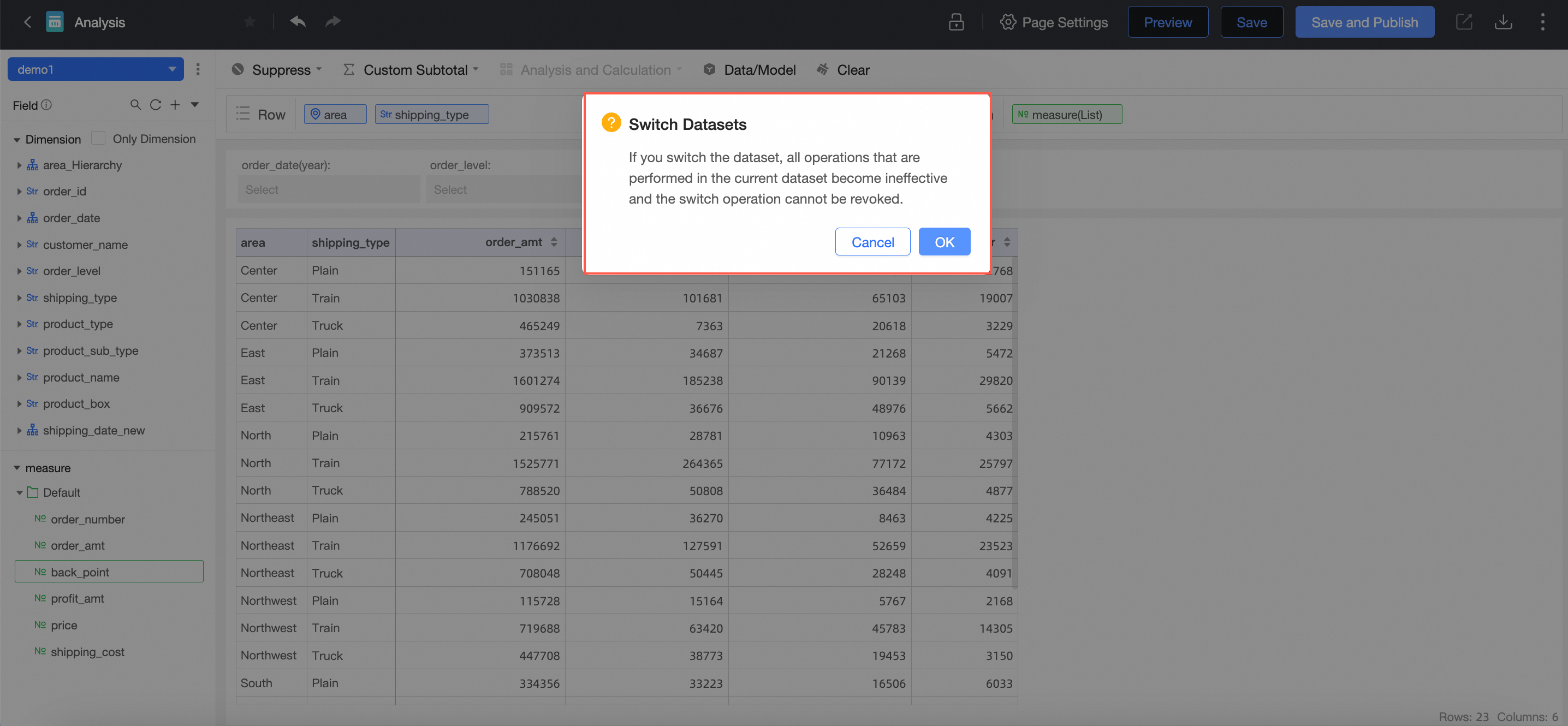This screenshot has height=726, width=1568.
Task: Click OK in Switch Datasets dialog
Action: [944, 242]
